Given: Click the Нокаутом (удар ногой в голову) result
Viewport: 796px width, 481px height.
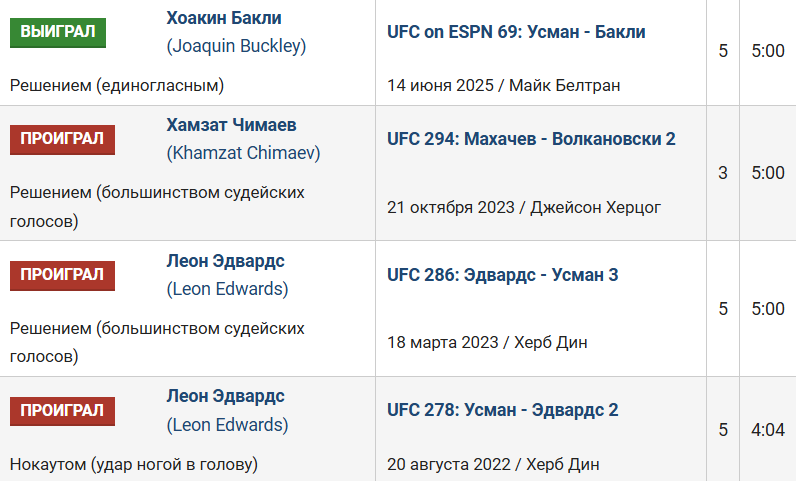Looking at the screenshot, I should [x=134, y=464].
